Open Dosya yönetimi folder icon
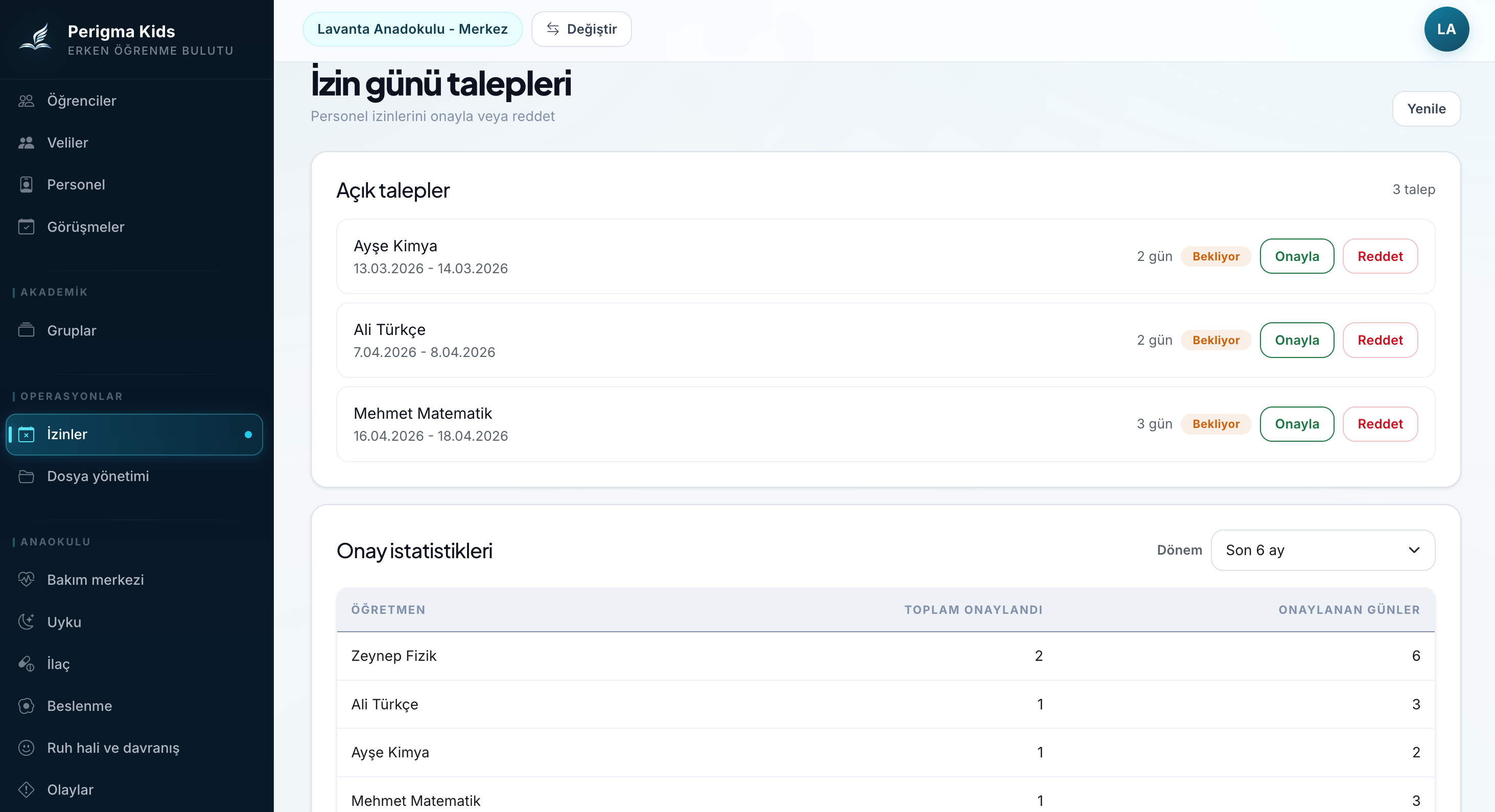 coord(26,476)
